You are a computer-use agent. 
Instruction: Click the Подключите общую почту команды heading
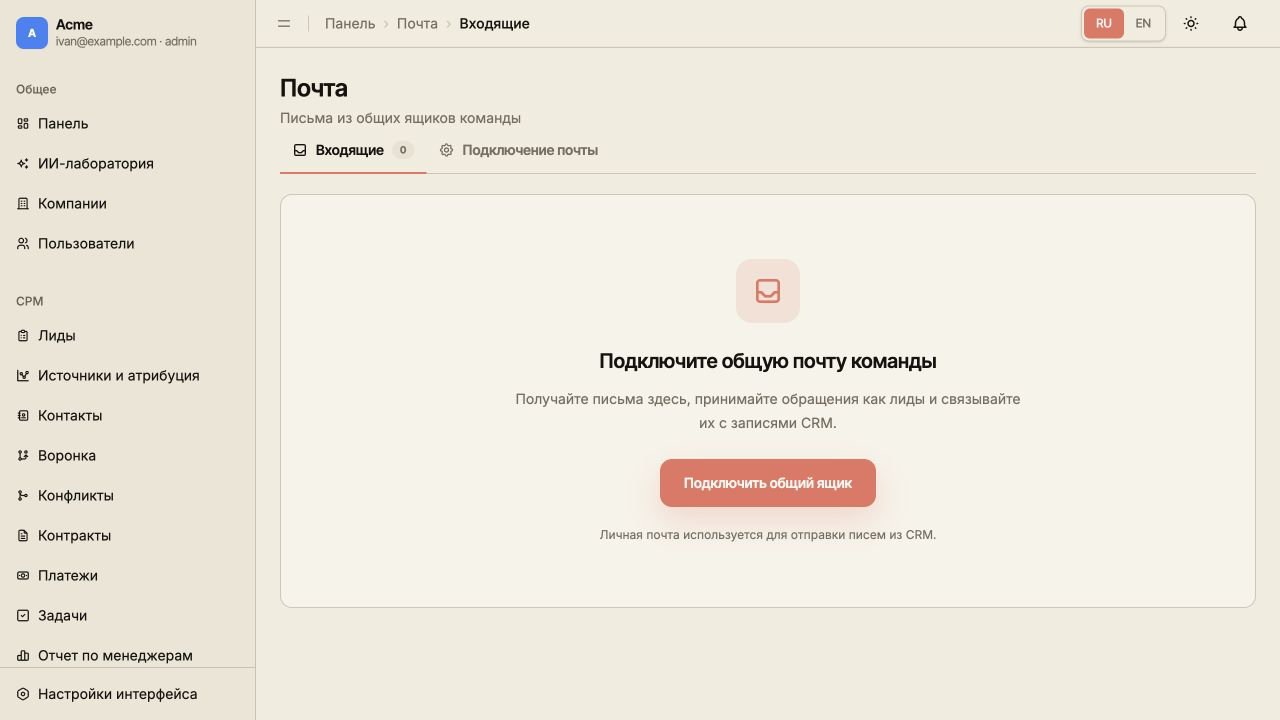click(768, 361)
